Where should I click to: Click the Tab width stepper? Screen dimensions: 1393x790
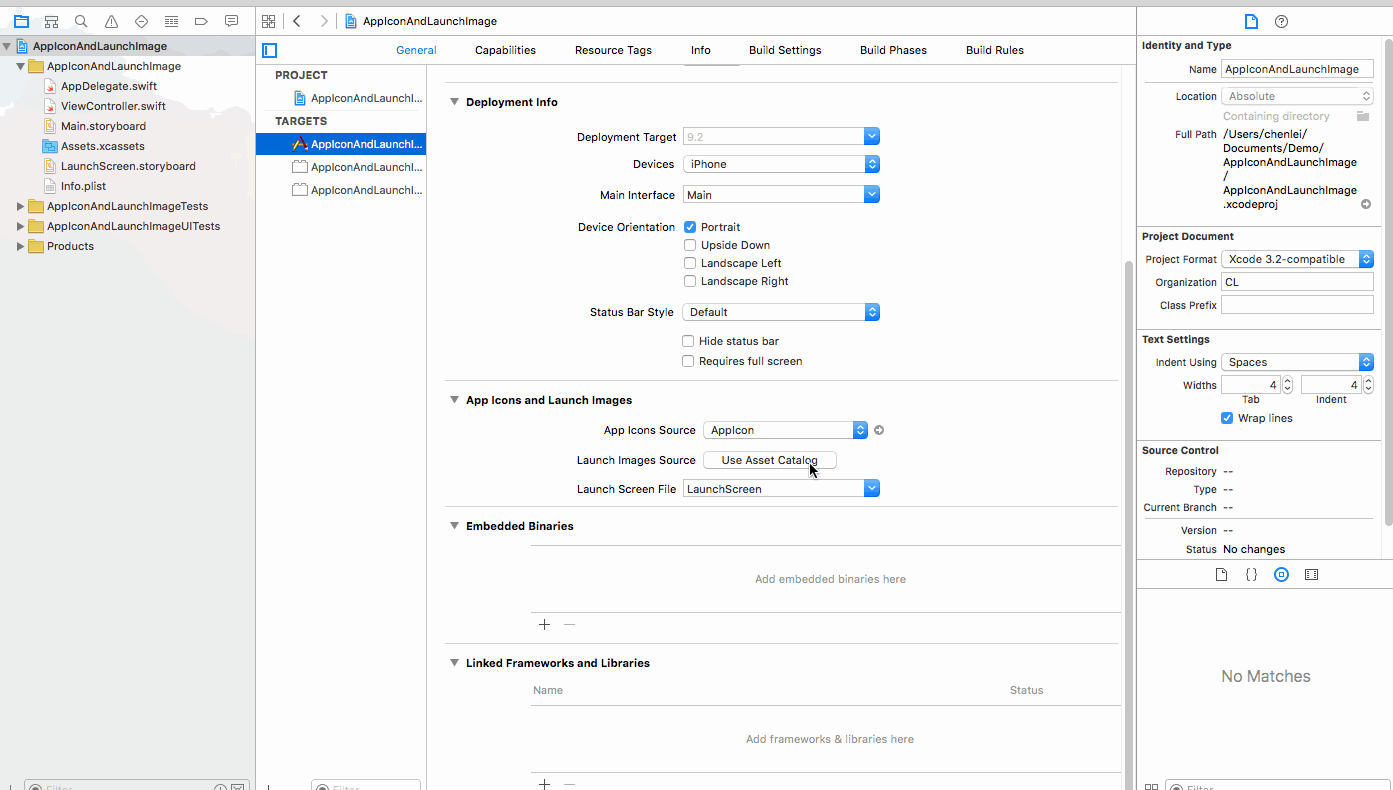tap(1287, 385)
